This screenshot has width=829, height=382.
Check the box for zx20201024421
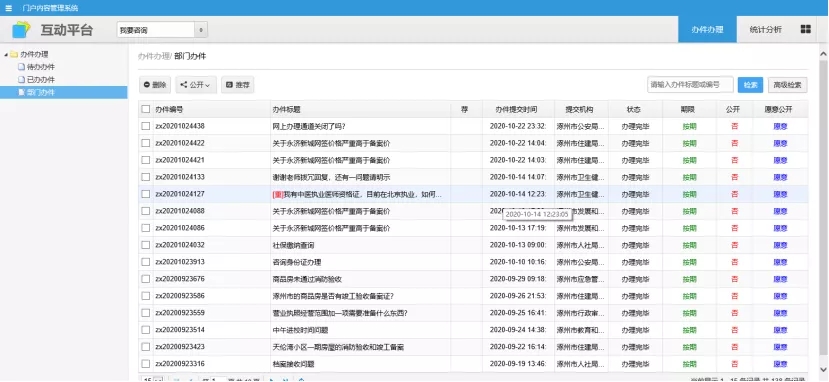(146, 160)
